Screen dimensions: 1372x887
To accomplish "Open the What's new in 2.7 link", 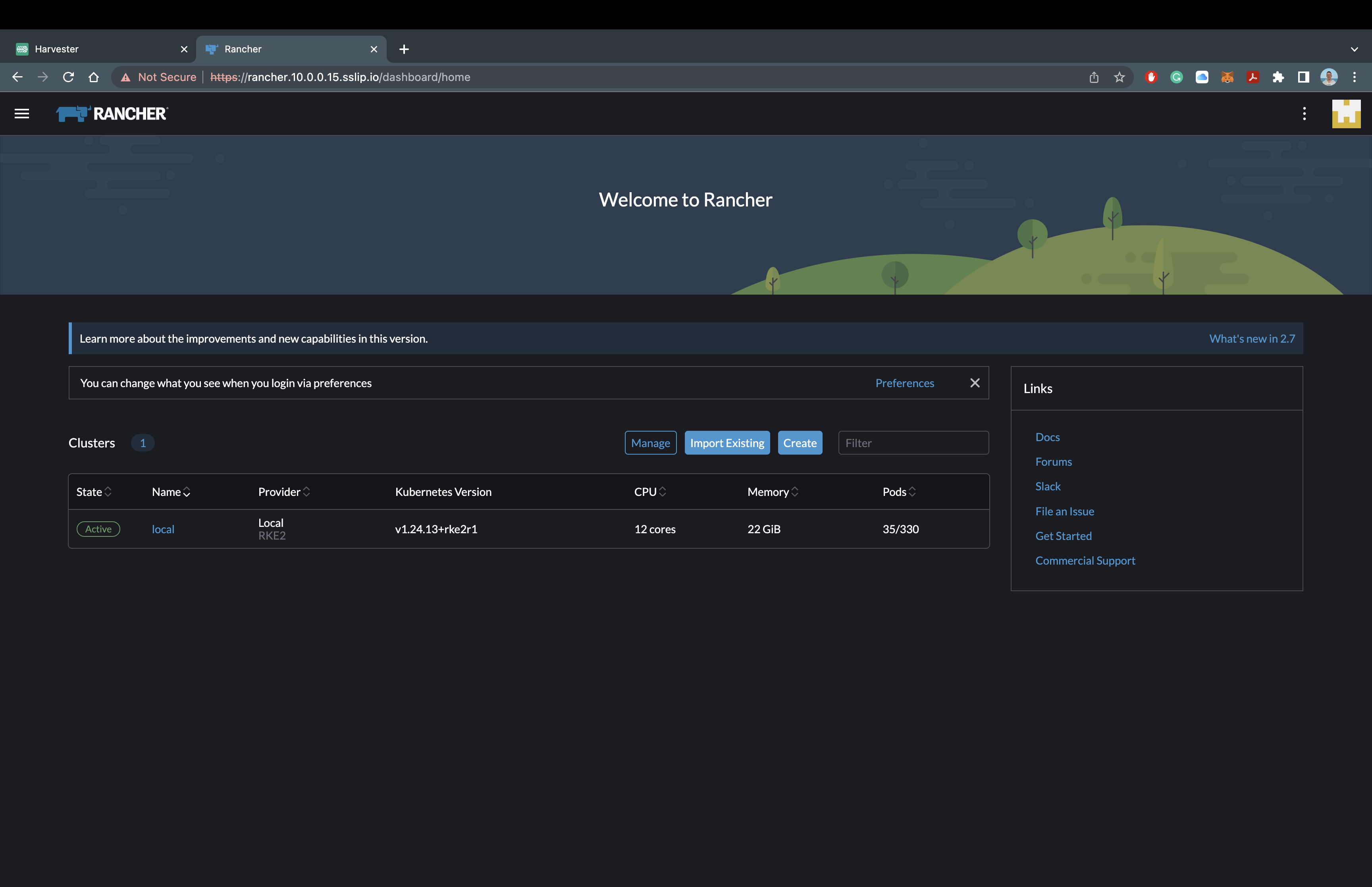I will pos(1251,339).
